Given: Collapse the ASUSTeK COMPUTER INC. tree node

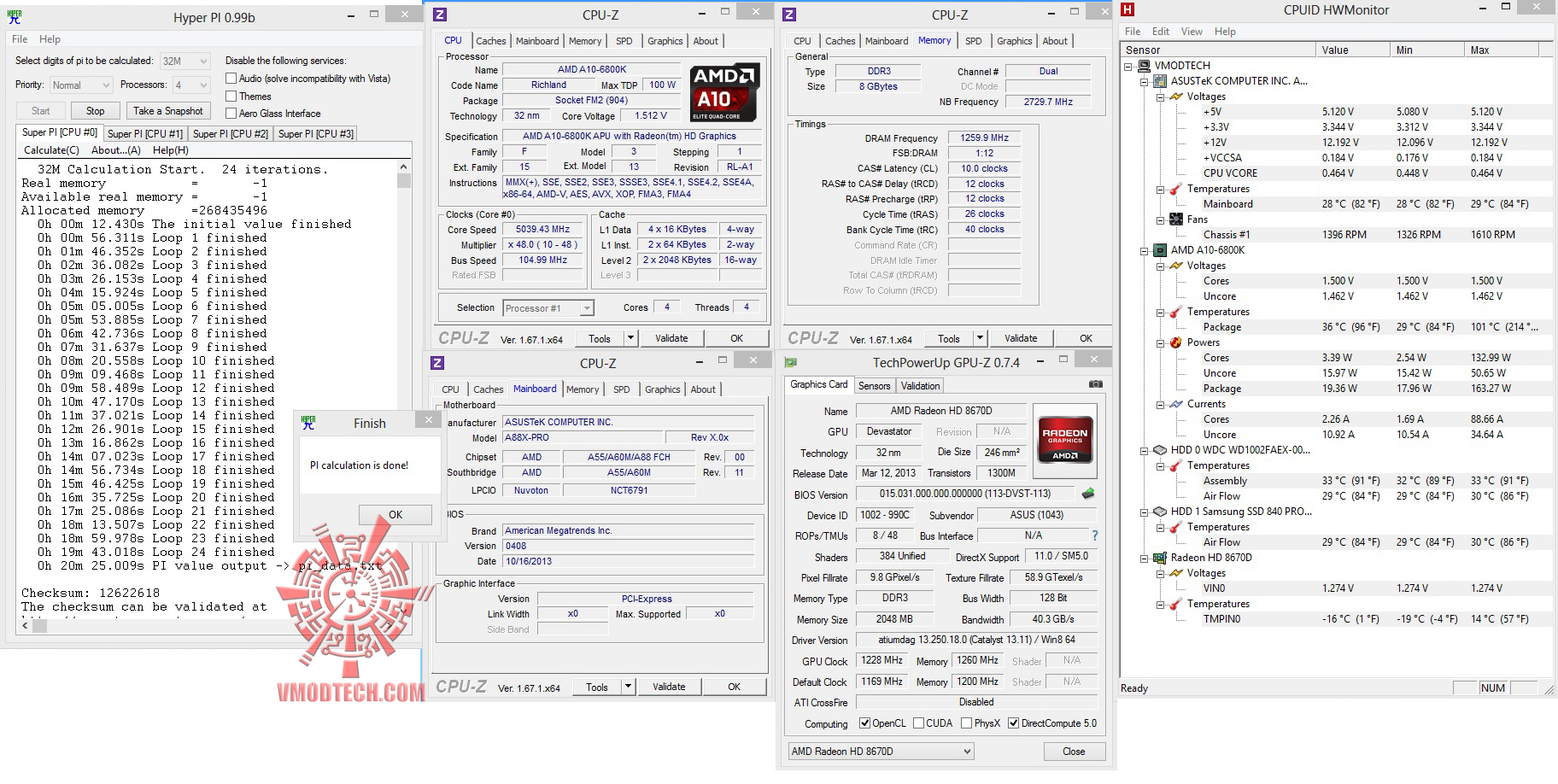Looking at the screenshot, I should point(1145,81).
